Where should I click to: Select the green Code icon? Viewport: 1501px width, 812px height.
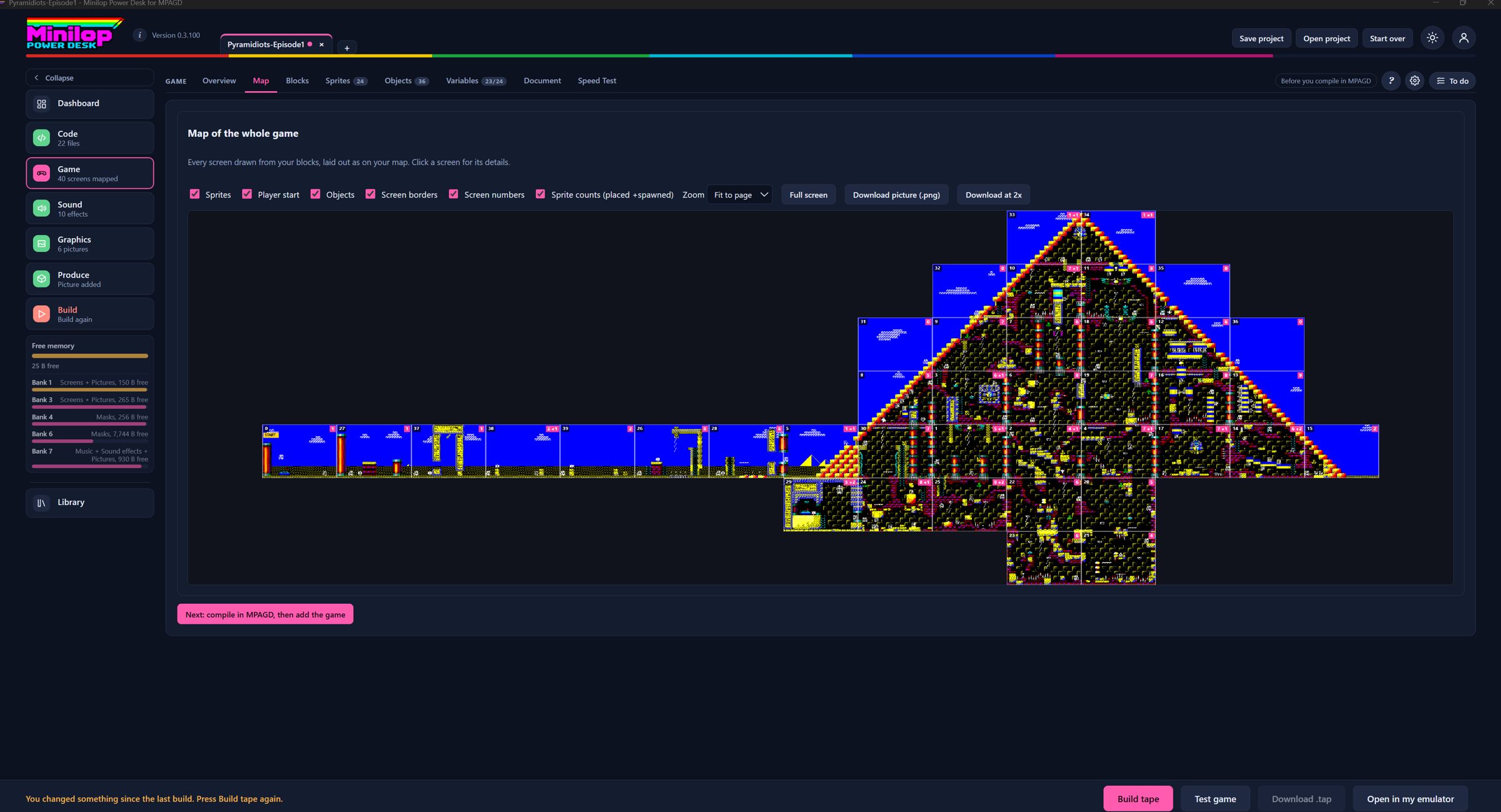[x=41, y=138]
